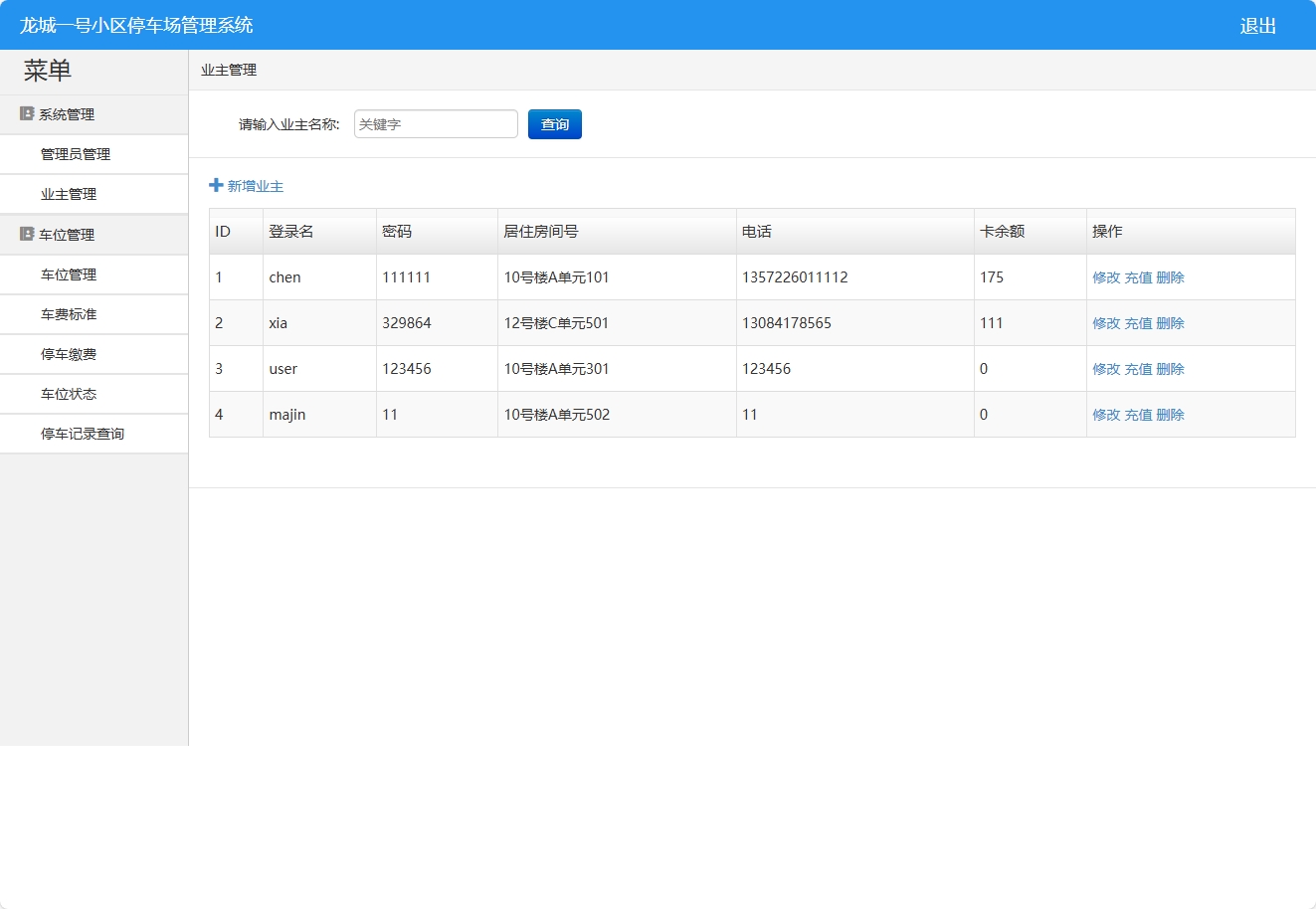The image size is (1316, 909).
Task: Click the plus icon beside 新增业主
Action: [216, 186]
